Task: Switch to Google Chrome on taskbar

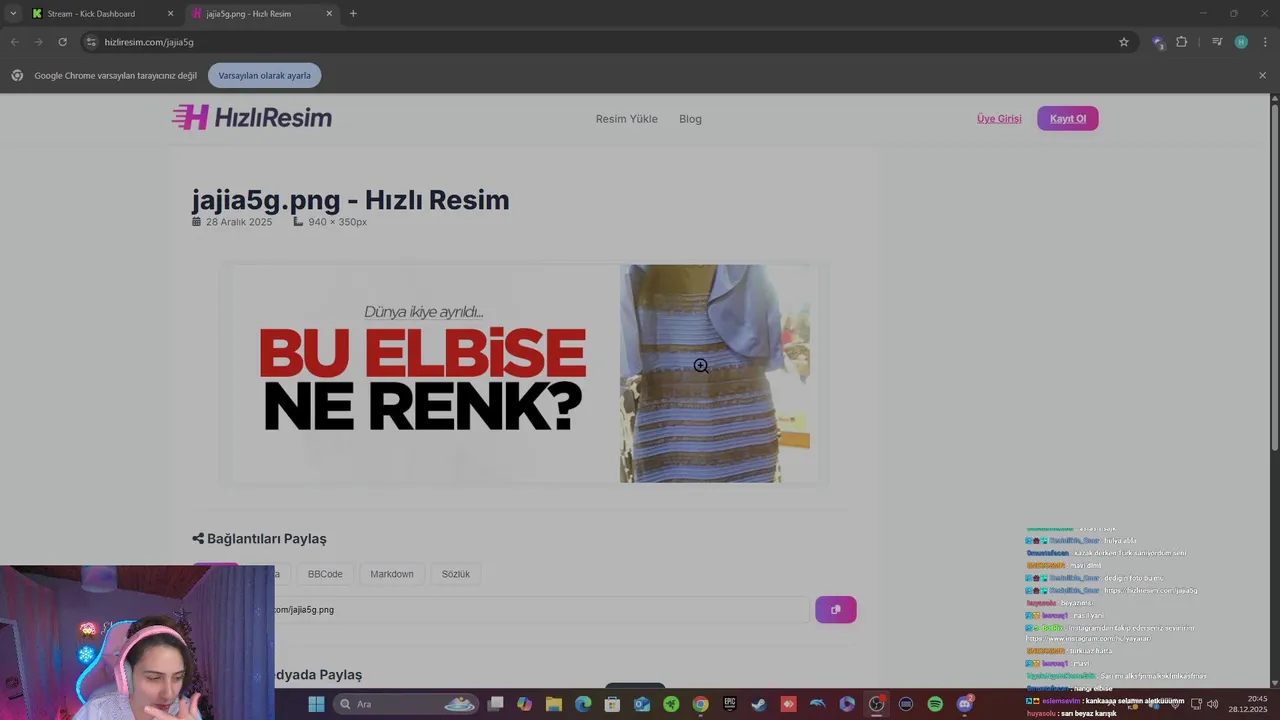Action: [700, 704]
